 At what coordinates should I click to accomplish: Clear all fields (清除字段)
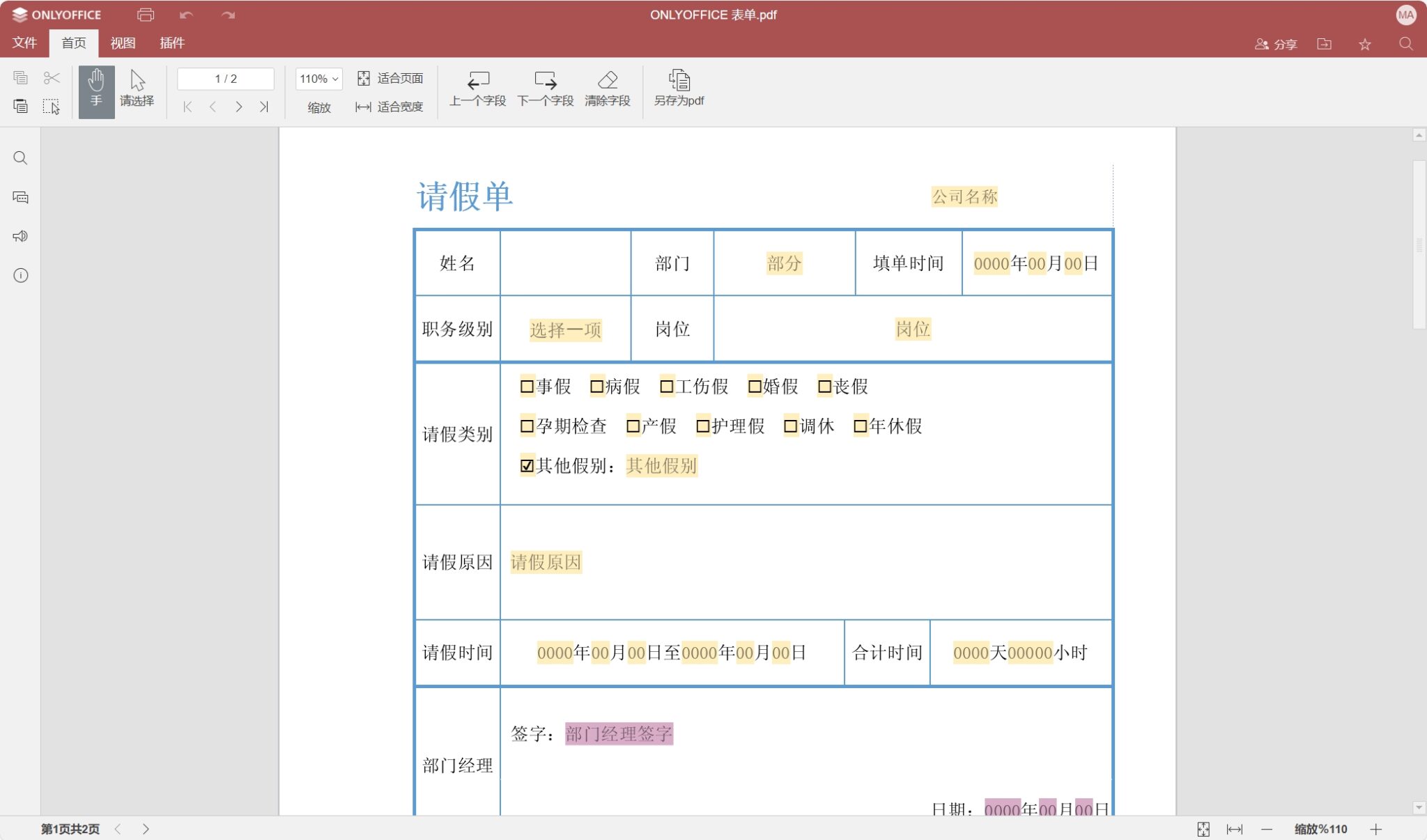click(x=608, y=89)
